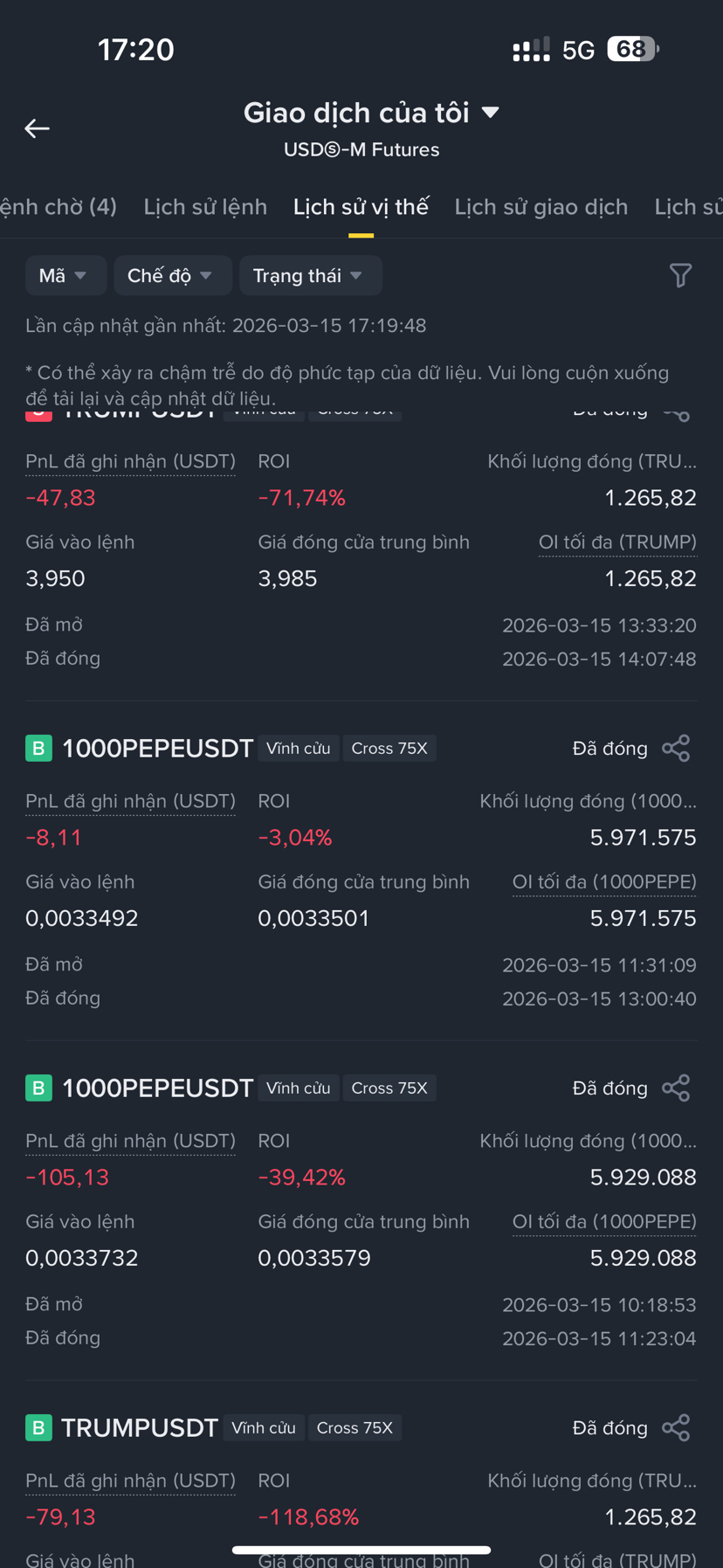Select the Lịch sử vị thế tab

pos(361,207)
